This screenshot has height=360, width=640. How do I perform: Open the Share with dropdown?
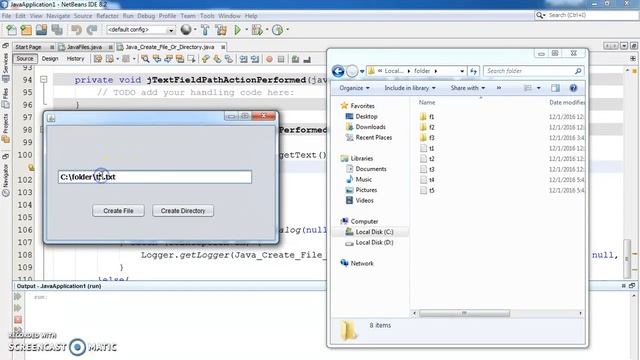(468, 88)
